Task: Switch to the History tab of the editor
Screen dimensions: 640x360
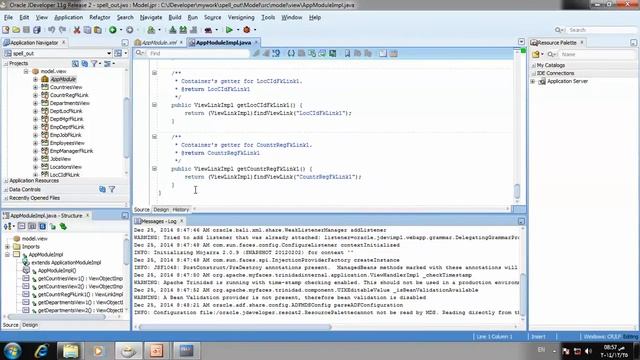Action: (180, 209)
